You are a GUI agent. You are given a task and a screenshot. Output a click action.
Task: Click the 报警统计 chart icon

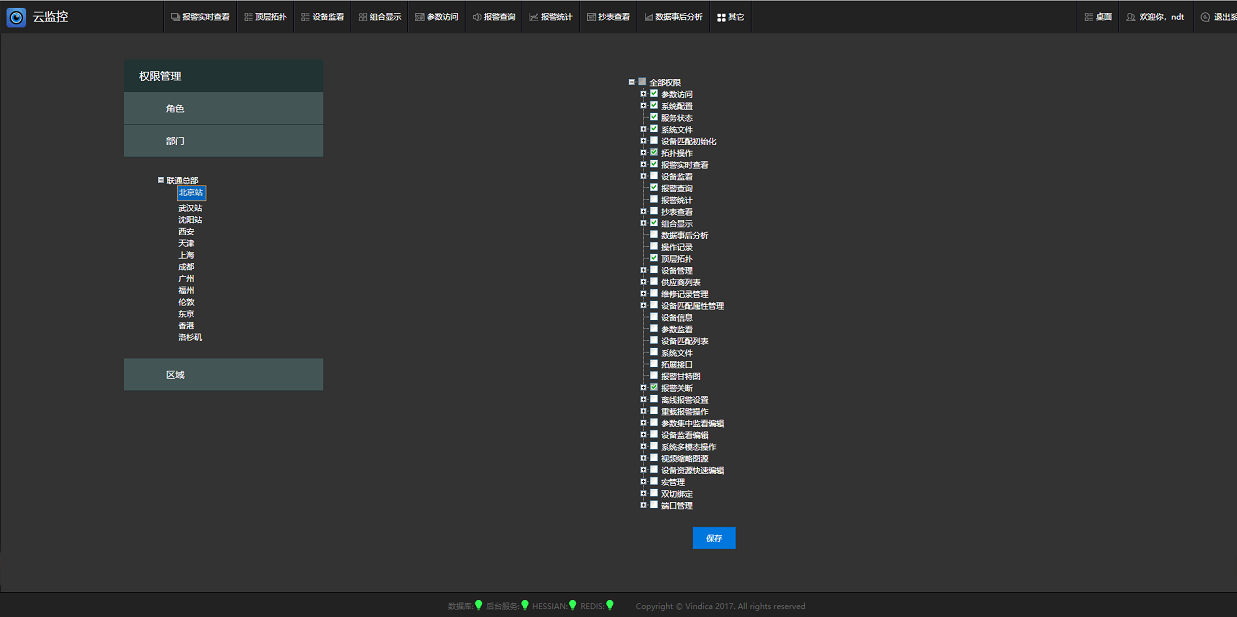(534, 17)
